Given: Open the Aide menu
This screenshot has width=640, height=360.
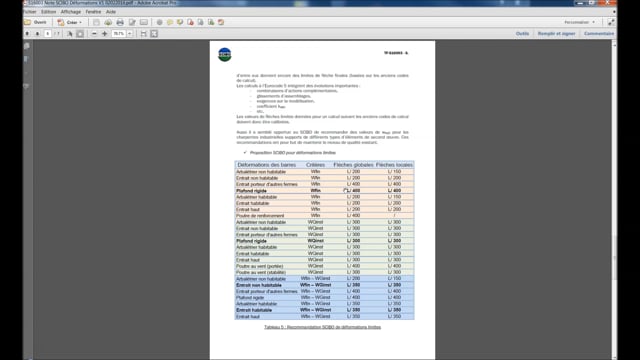Looking at the screenshot, I should pos(111,12).
